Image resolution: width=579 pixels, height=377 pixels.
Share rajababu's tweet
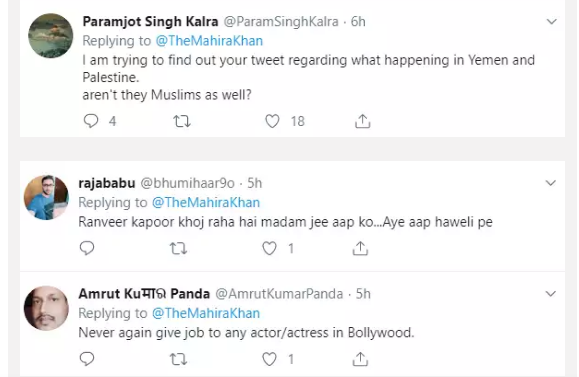point(360,248)
